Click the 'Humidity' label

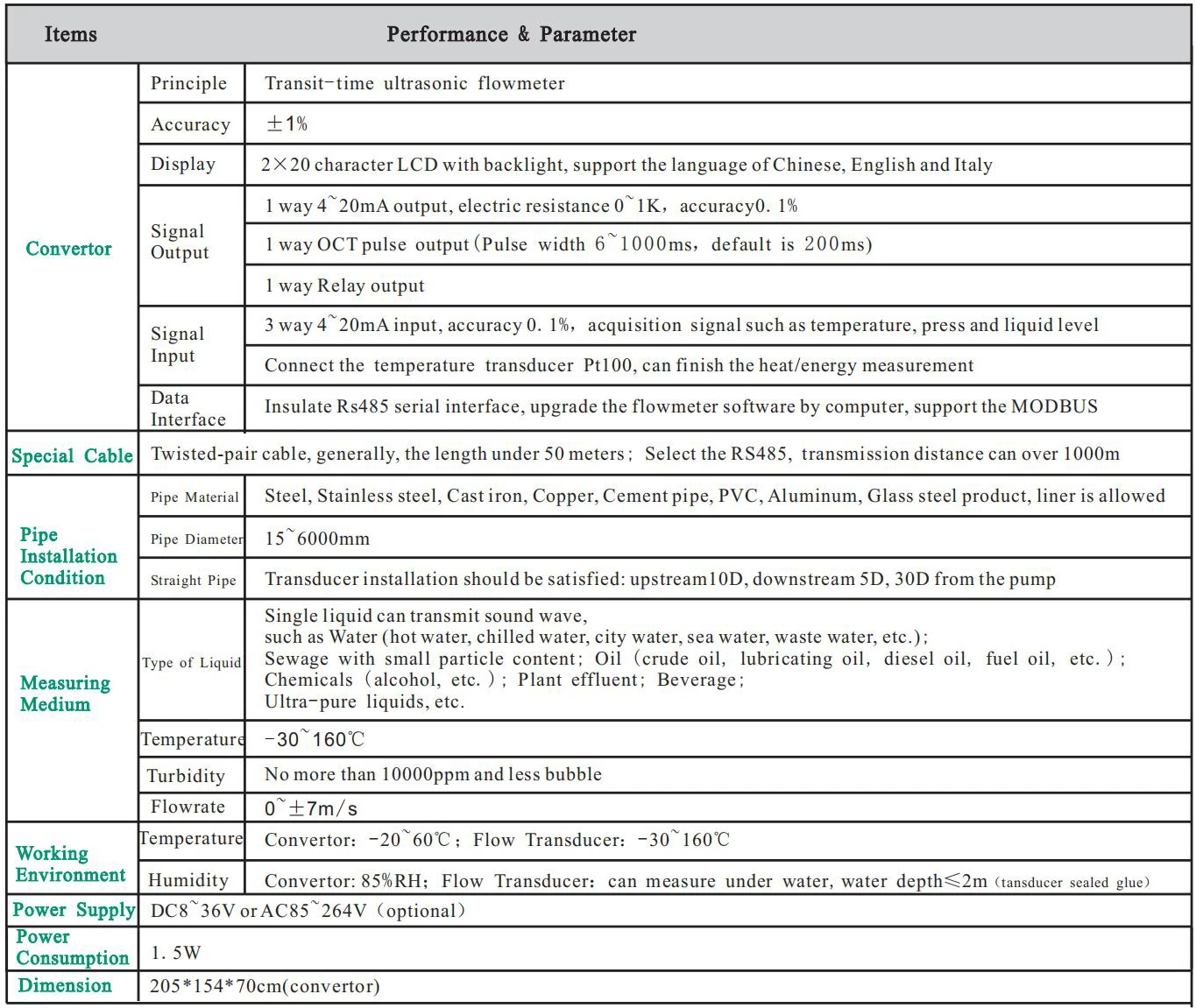pyautogui.click(x=188, y=880)
